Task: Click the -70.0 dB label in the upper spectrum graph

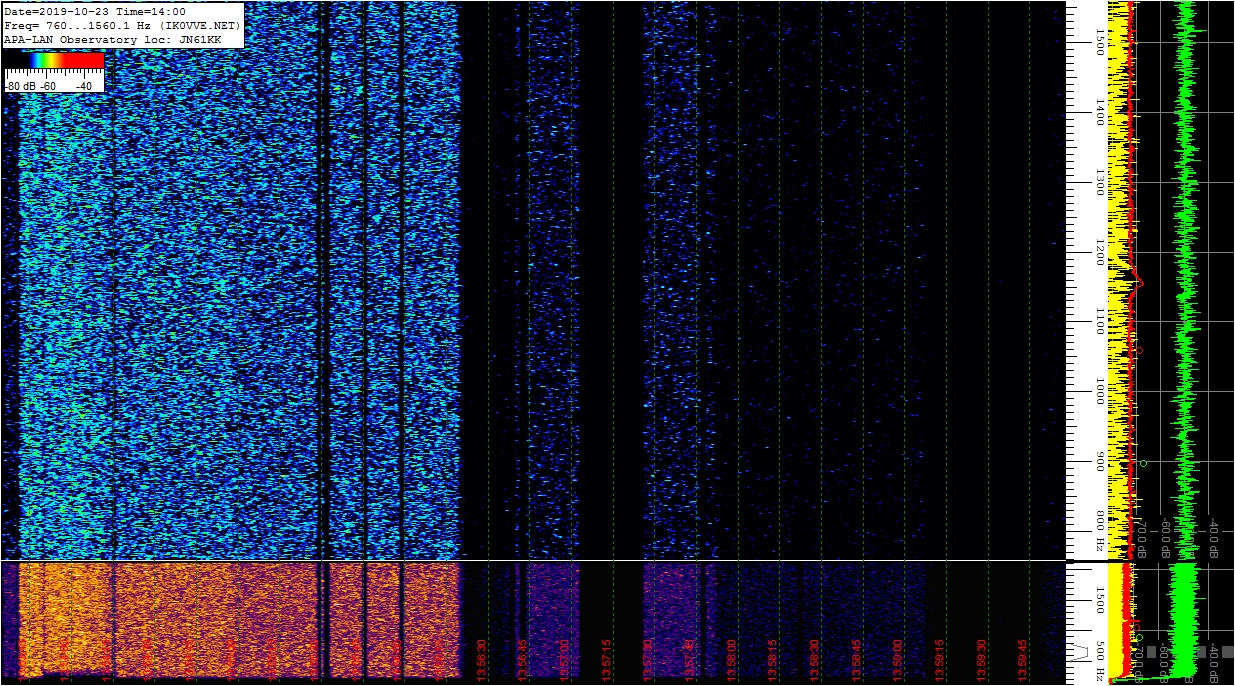Action: pos(1141,537)
